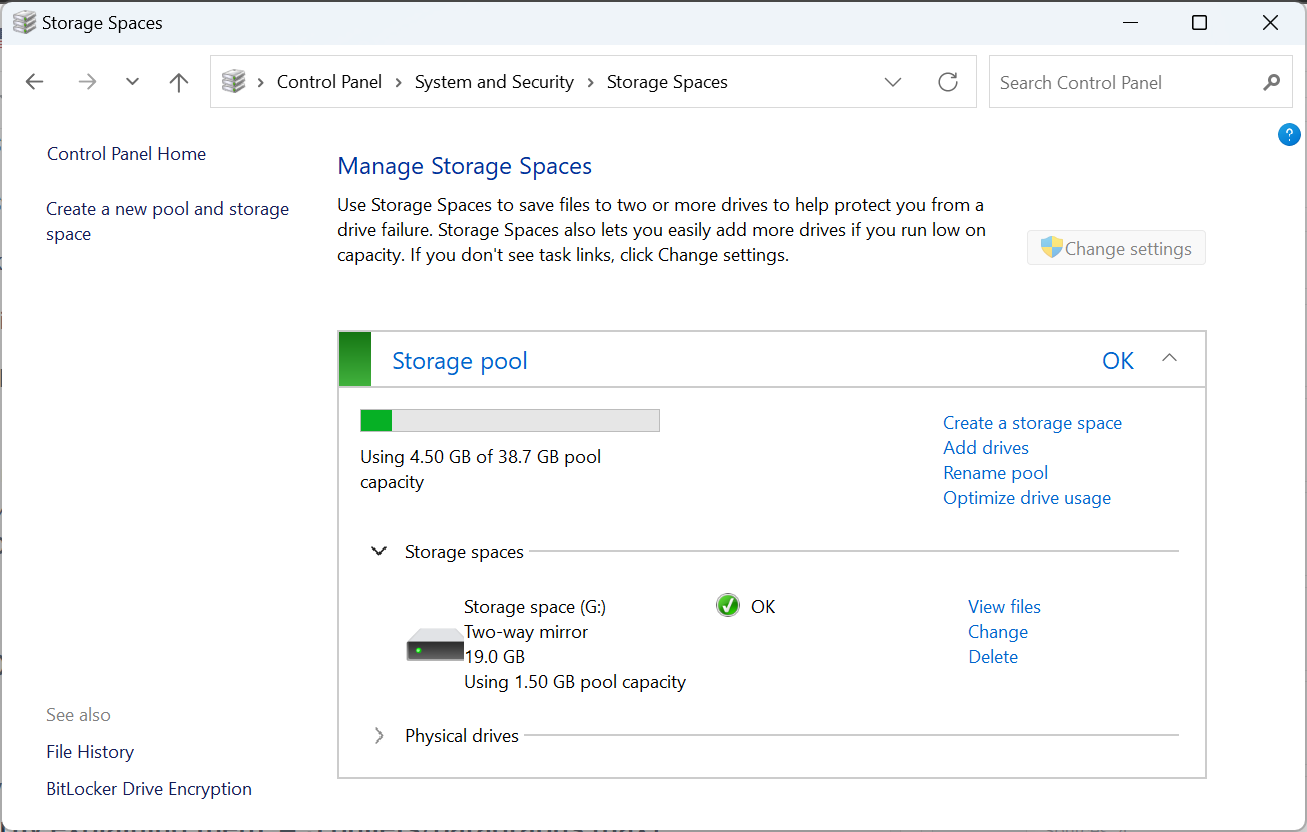Navigate to System and Security breadcrumb

[x=494, y=82]
